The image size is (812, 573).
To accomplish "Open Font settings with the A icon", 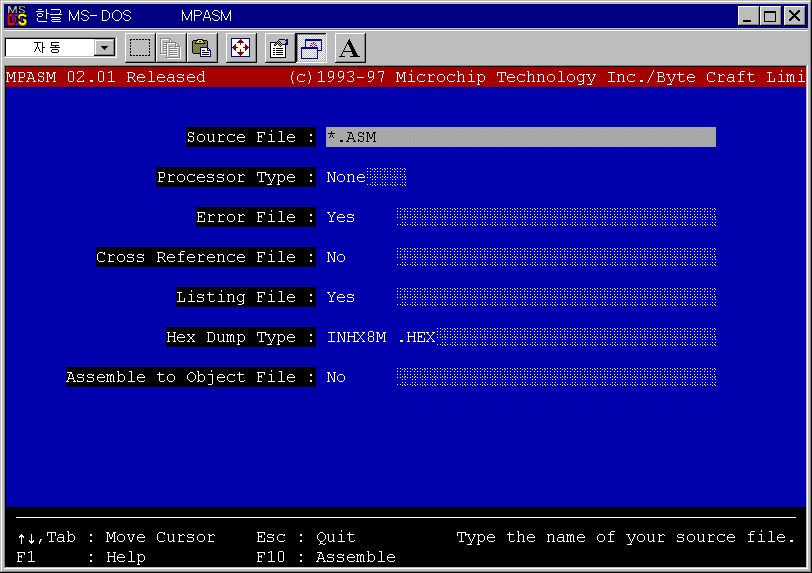I will tap(350, 48).
